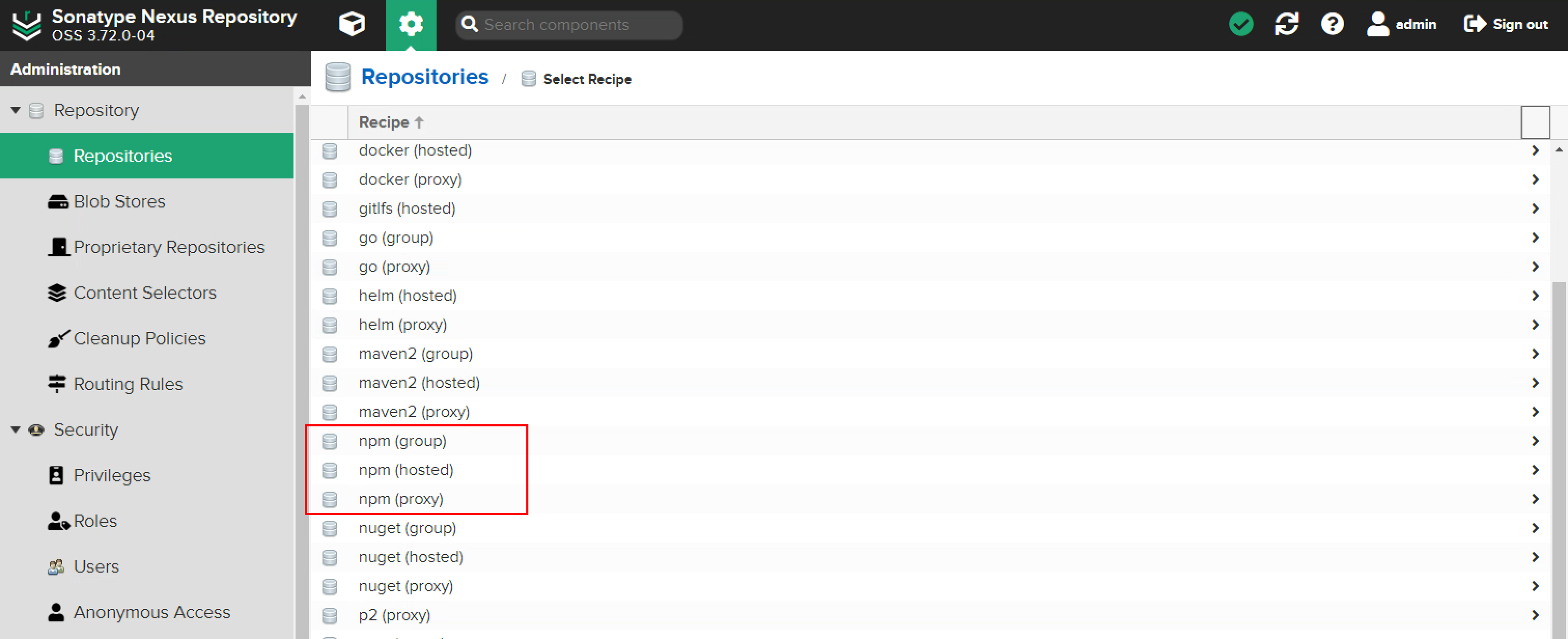Open the help question mark icon
1568x639 pixels.
point(1332,24)
